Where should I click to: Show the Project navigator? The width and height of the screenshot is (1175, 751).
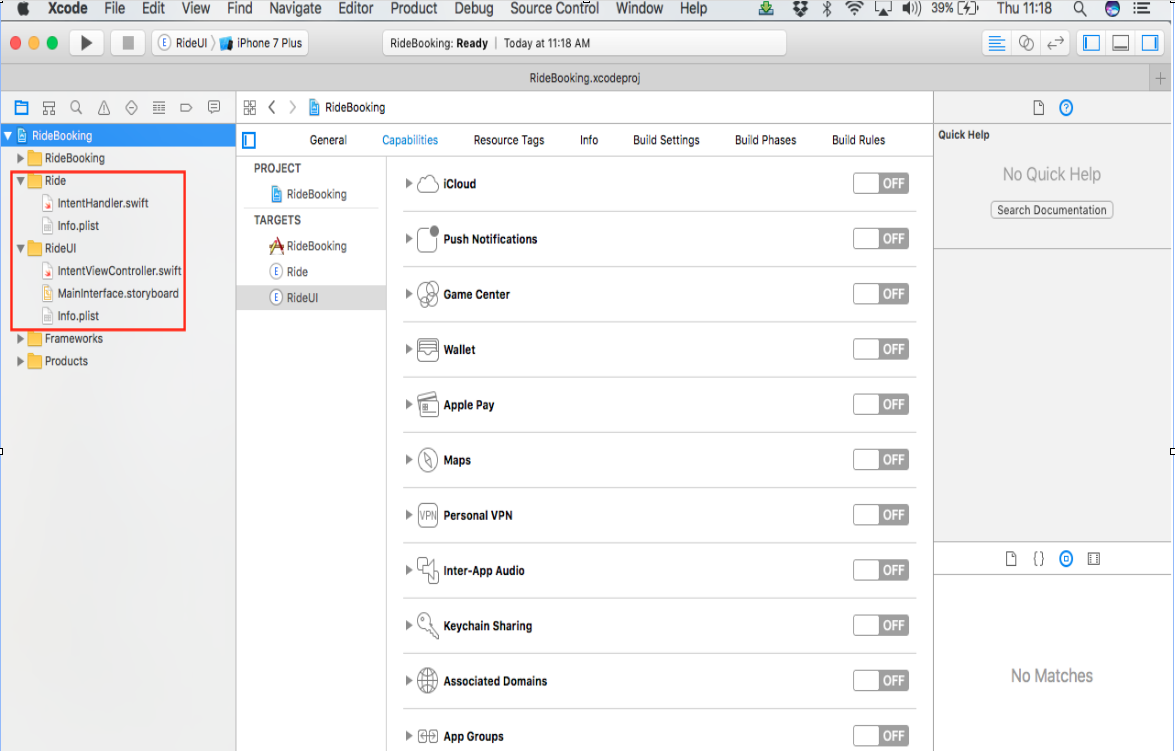(22, 108)
